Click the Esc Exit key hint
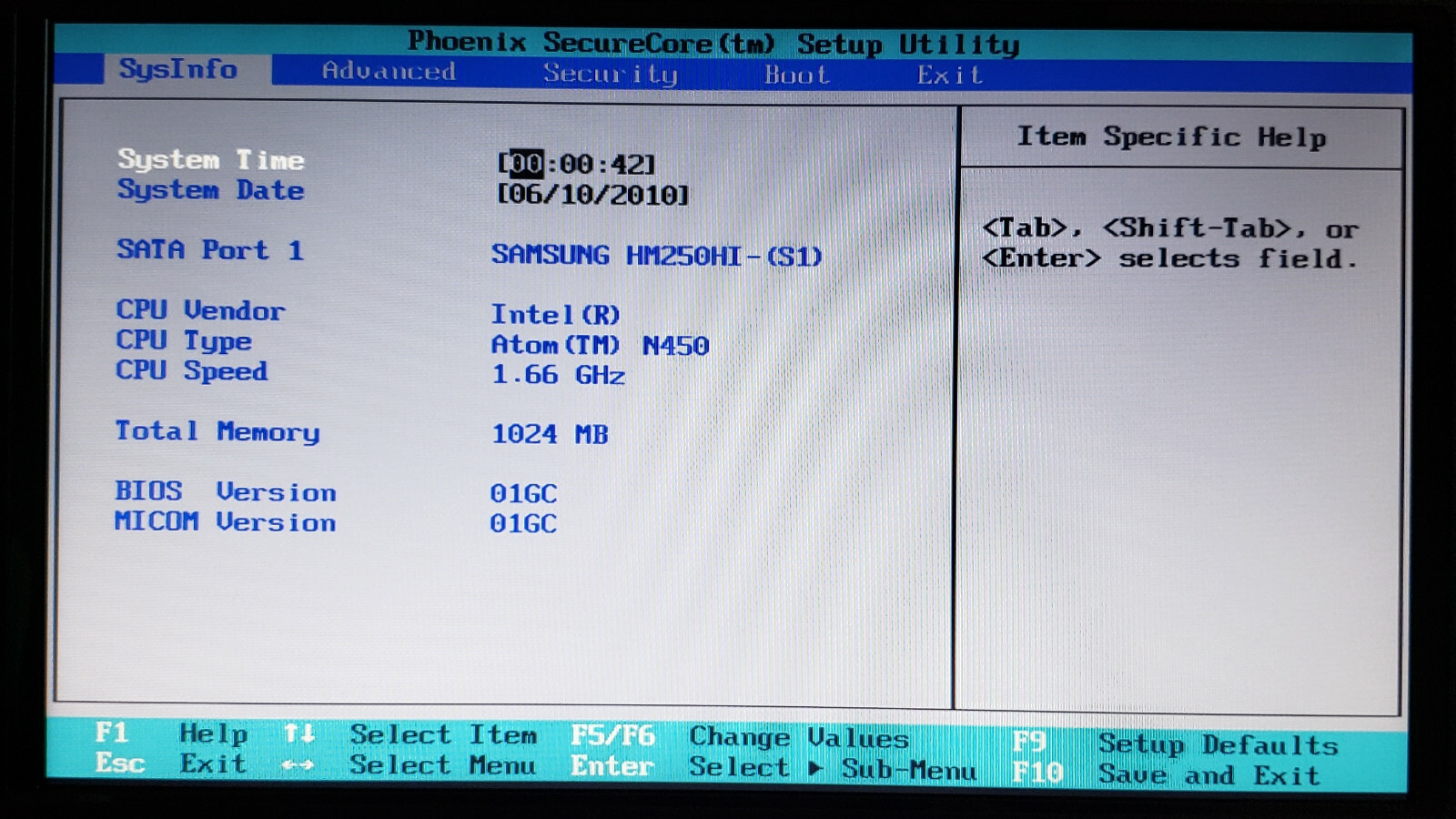Viewport: 1456px width, 819px height. [x=171, y=763]
